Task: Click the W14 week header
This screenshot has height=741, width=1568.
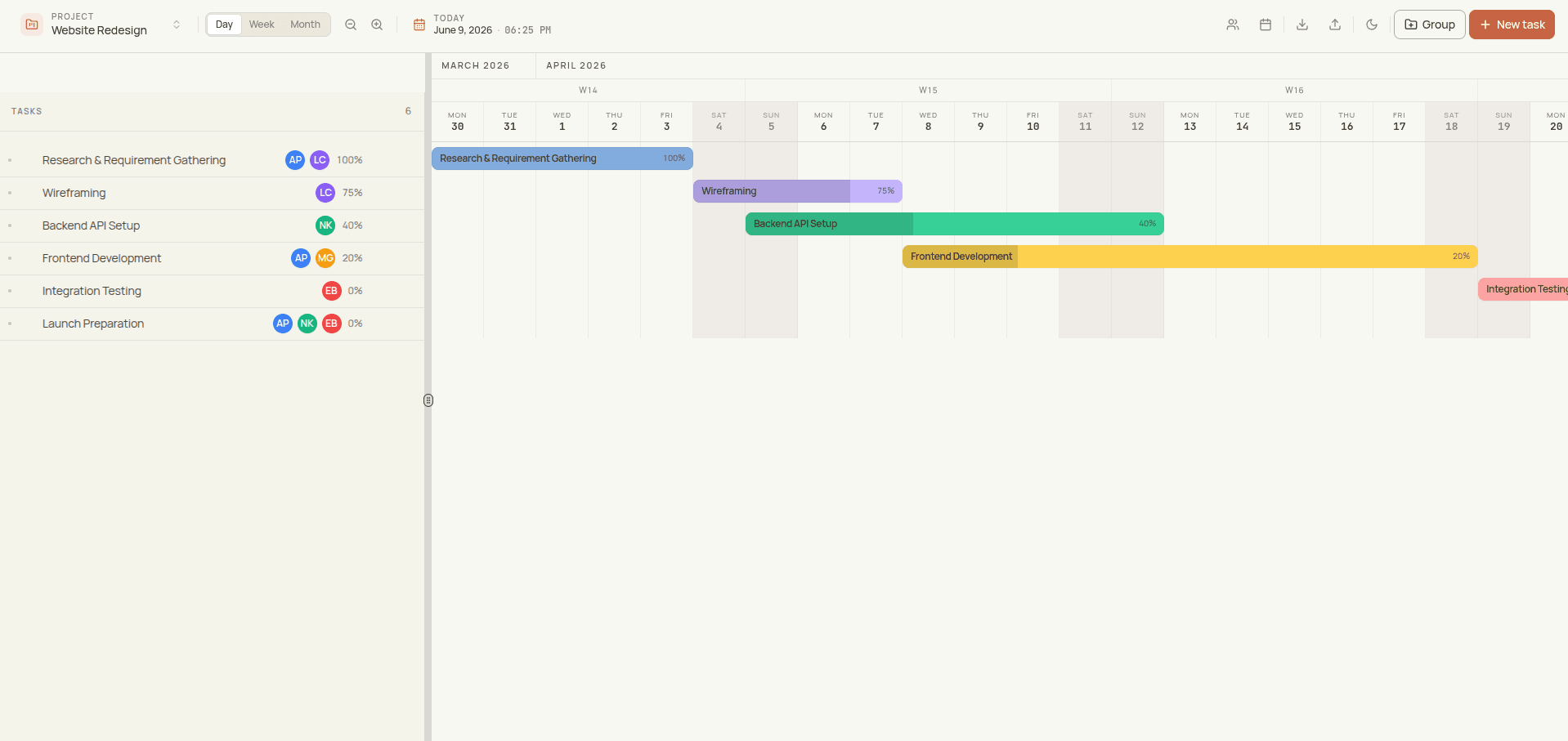Action: (589, 90)
